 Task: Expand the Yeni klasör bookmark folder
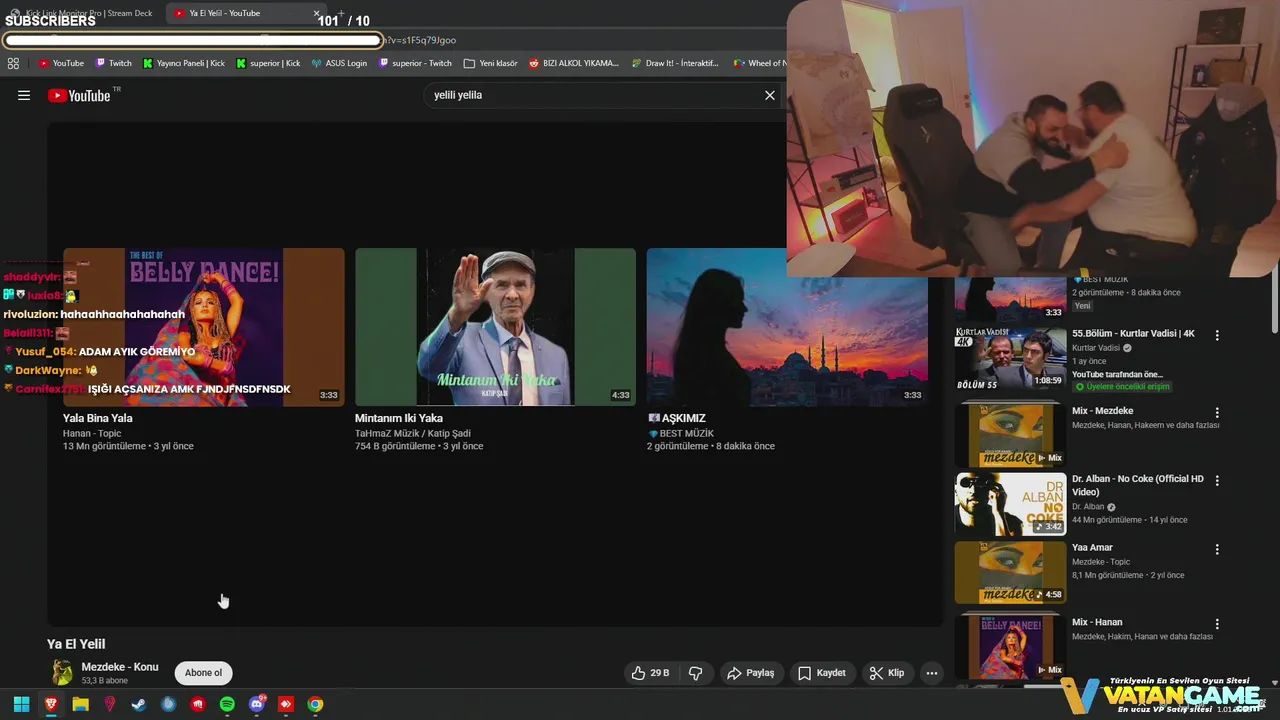tap(491, 63)
